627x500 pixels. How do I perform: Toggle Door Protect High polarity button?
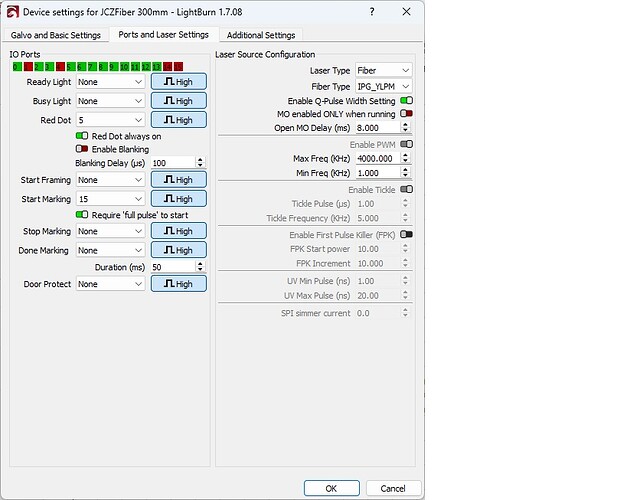click(x=178, y=284)
